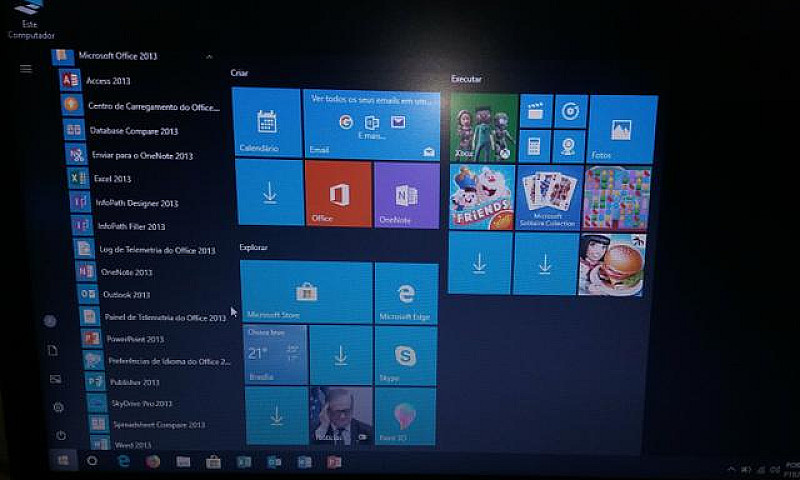
Task: Open Documents from the Start sidebar
Action: (x=53, y=350)
